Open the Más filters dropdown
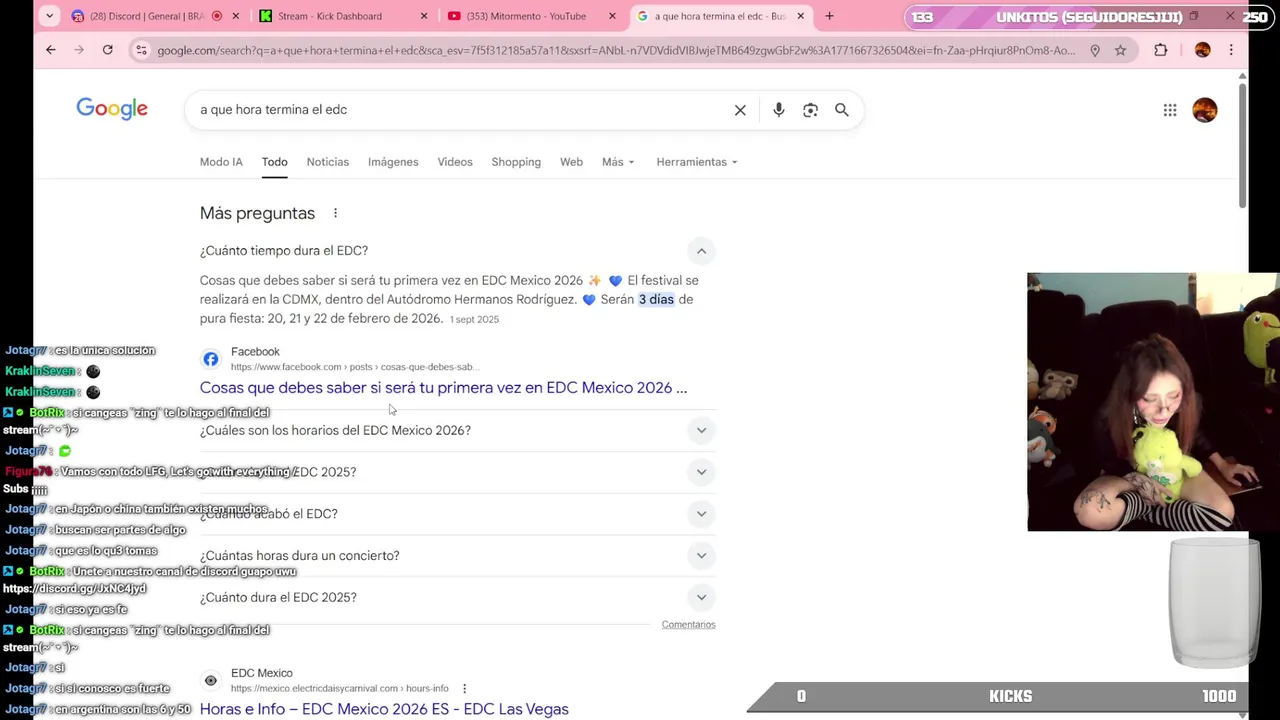The image size is (1280, 720). pos(618,162)
